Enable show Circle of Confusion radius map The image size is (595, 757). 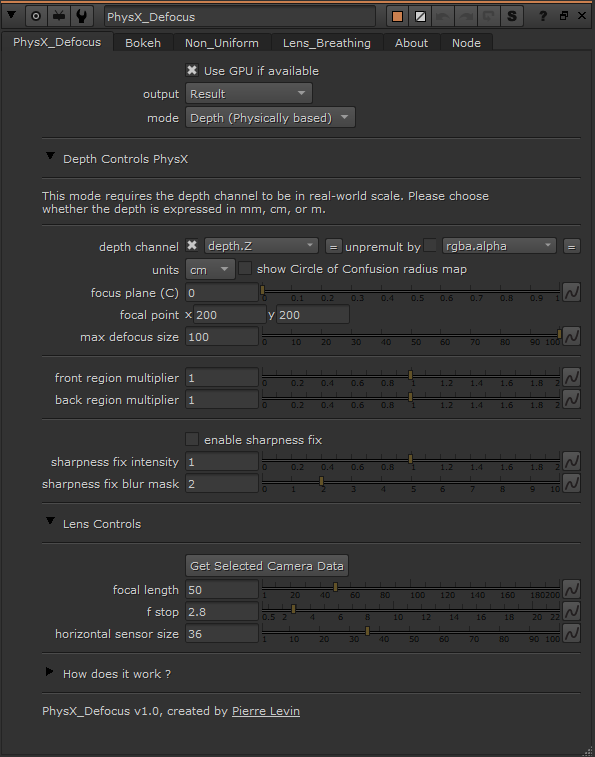click(245, 268)
